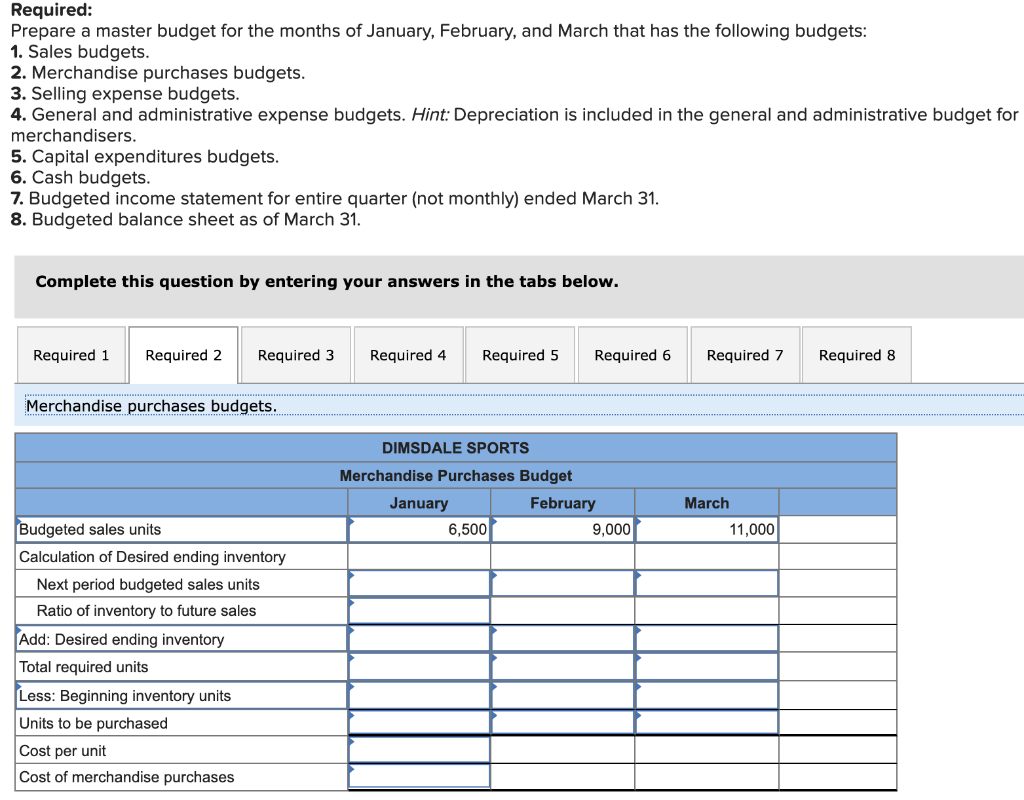1024x800 pixels.
Task: Click the January cost per unit cell
Action: pyautogui.click(x=419, y=750)
